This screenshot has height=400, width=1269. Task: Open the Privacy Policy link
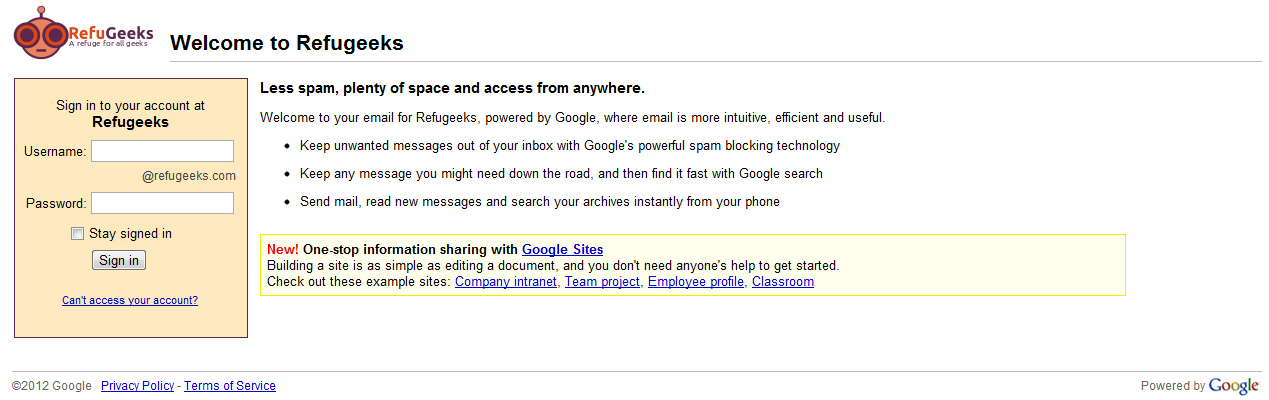coord(137,386)
